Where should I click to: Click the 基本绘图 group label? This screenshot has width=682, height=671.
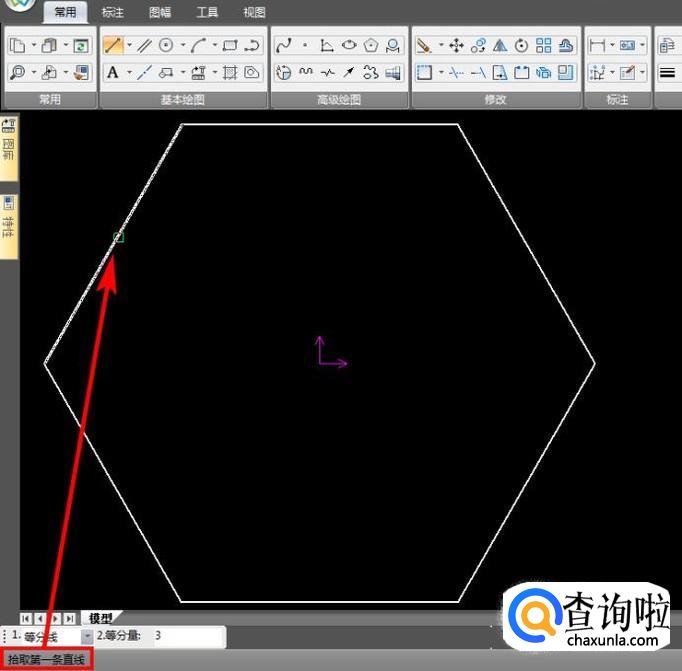pyautogui.click(x=183, y=100)
